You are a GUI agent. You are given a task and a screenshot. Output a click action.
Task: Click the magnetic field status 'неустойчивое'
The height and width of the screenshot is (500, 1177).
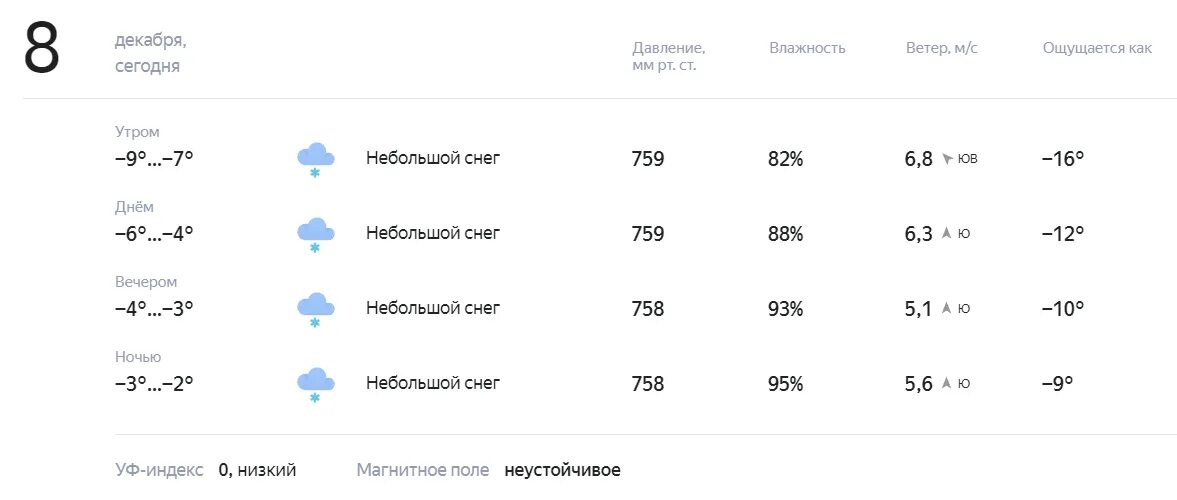(x=562, y=471)
